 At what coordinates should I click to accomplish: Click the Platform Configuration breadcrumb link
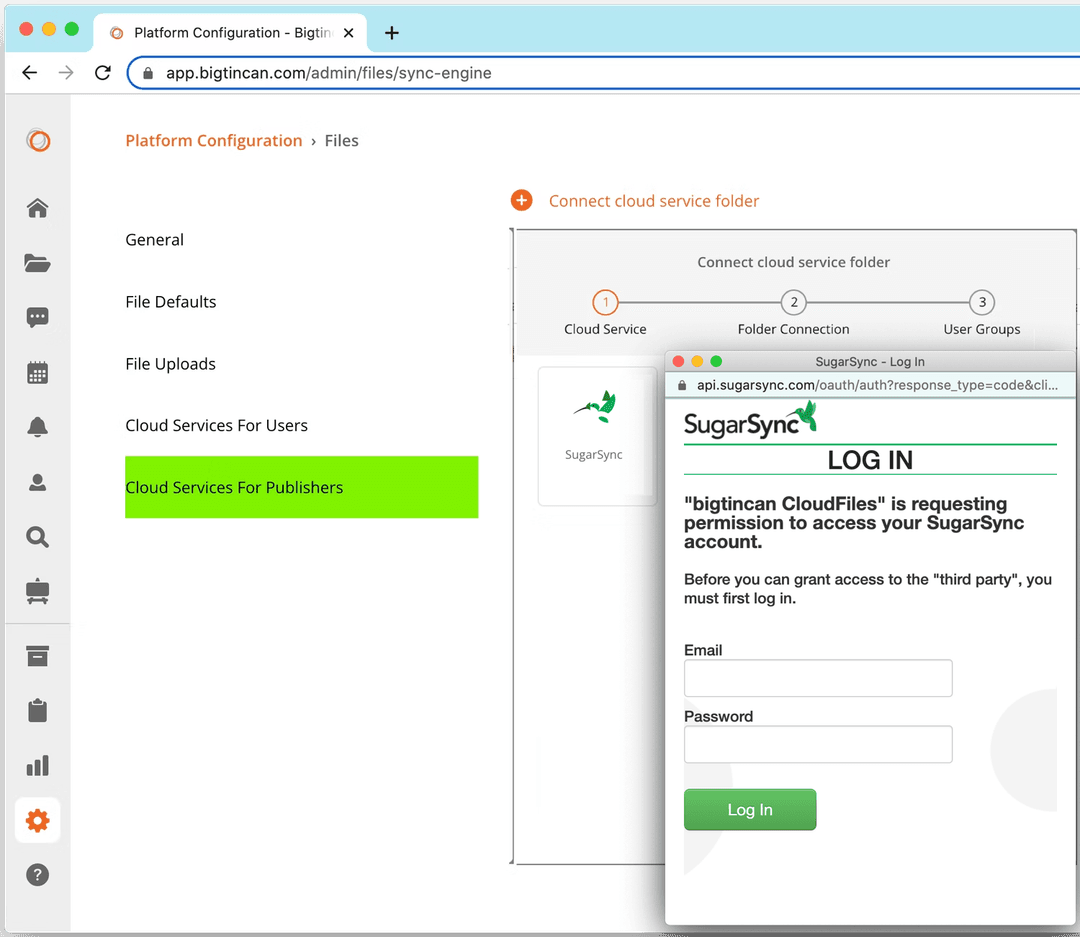click(x=213, y=141)
